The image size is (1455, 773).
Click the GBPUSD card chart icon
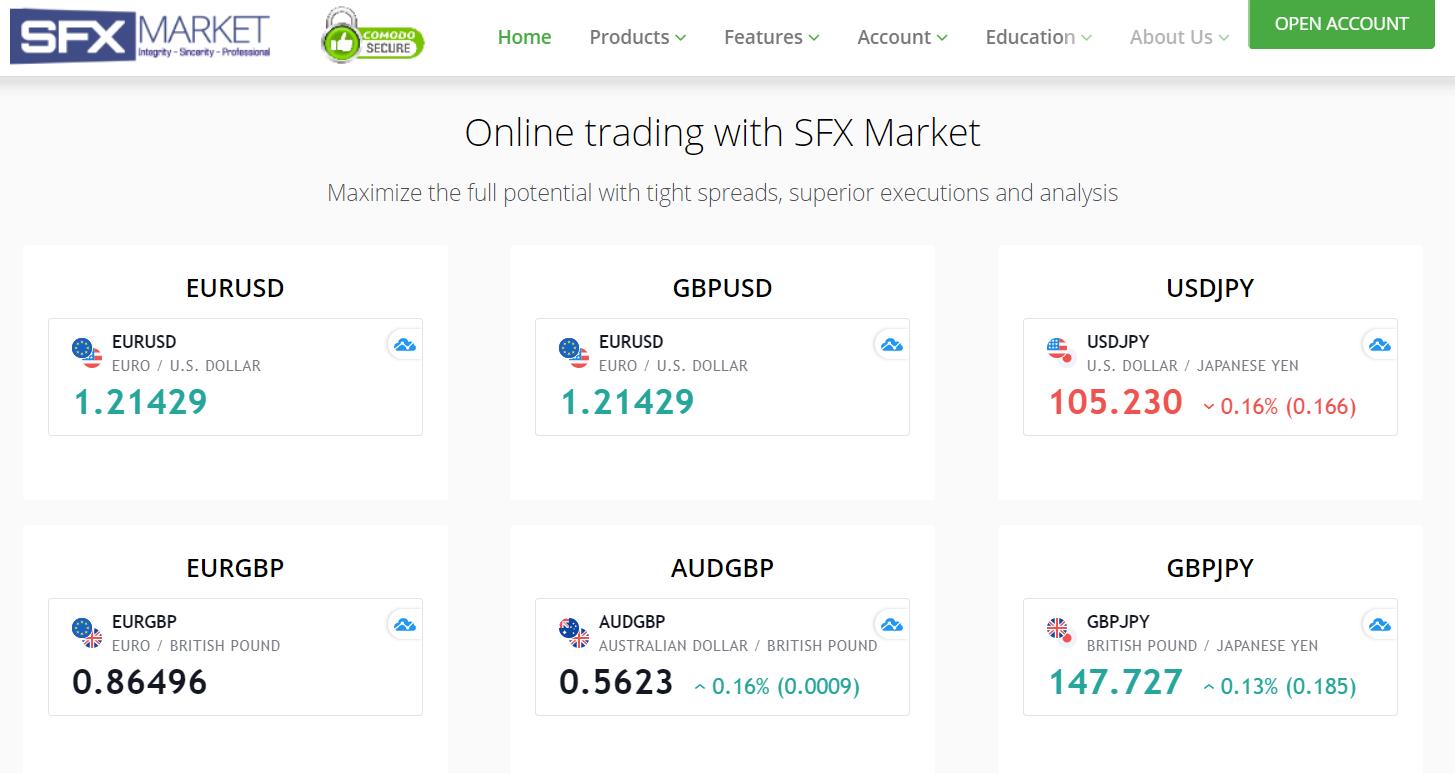pyautogui.click(x=891, y=344)
